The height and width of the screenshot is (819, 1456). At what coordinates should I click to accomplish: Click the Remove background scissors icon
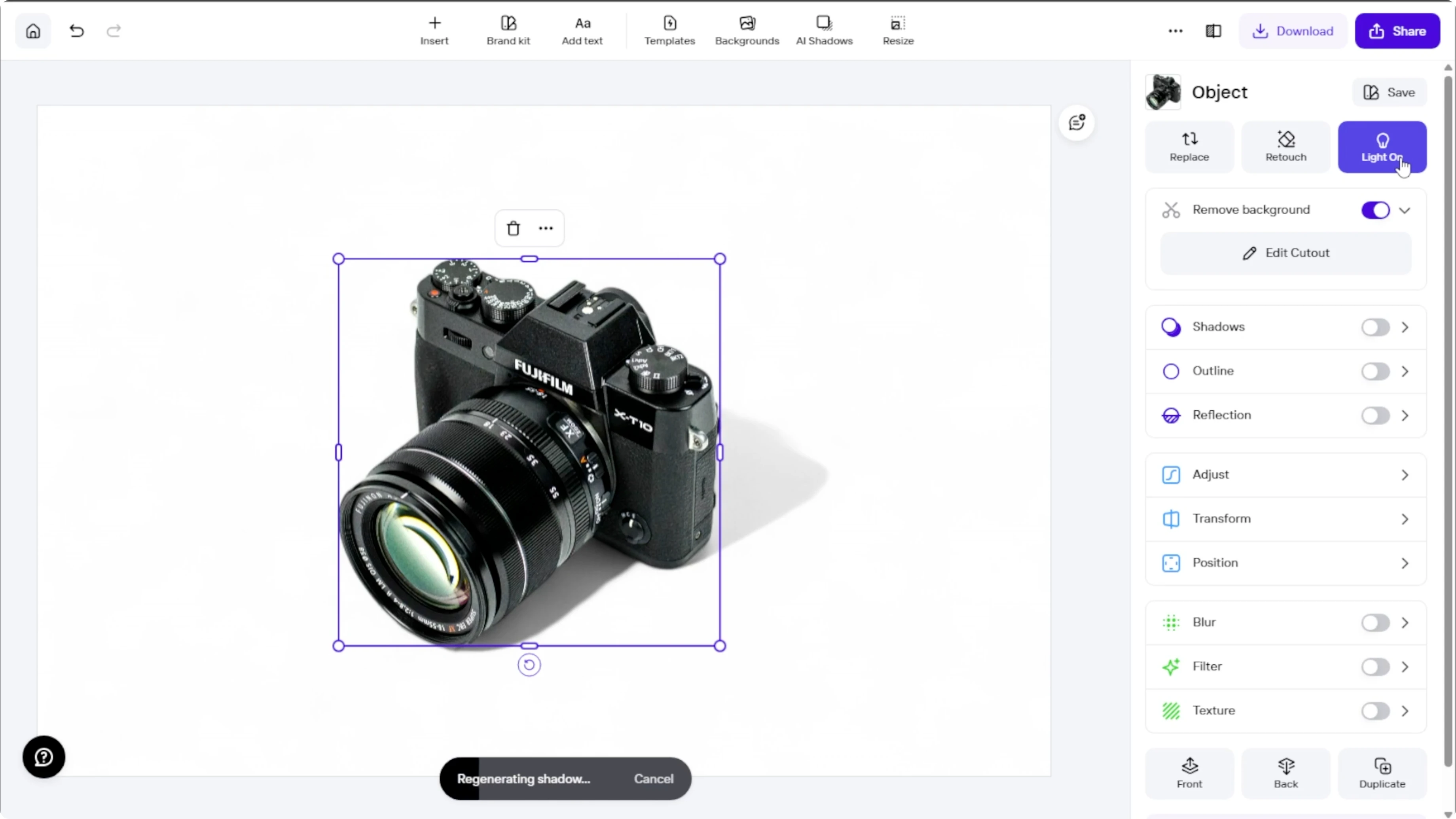[1171, 210]
